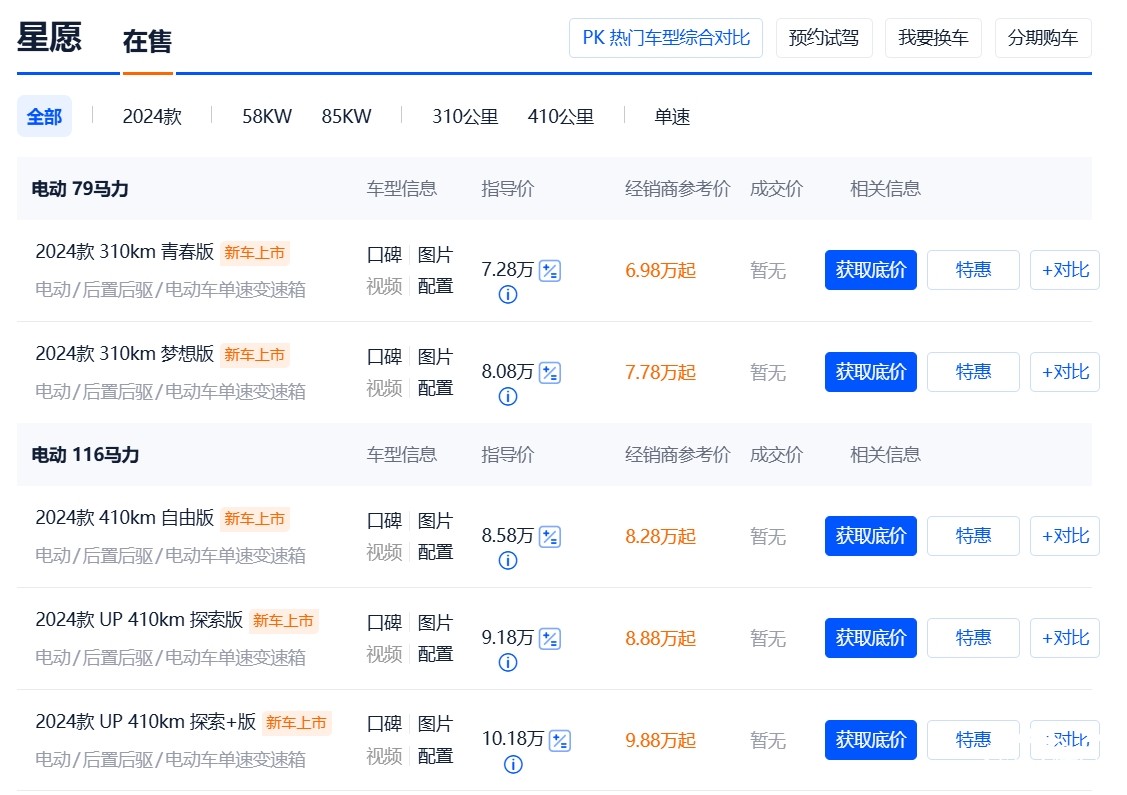Click info icon under 8.08万 price
Screen dimensions: 1127x795
click(x=508, y=397)
